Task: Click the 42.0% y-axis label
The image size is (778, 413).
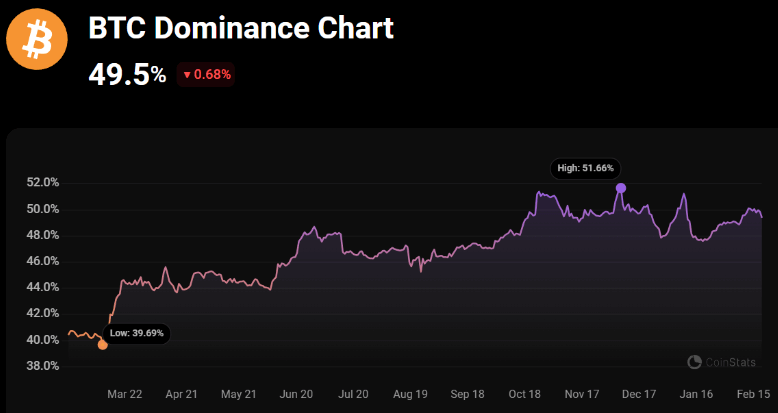Action: click(x=43, y=313)
